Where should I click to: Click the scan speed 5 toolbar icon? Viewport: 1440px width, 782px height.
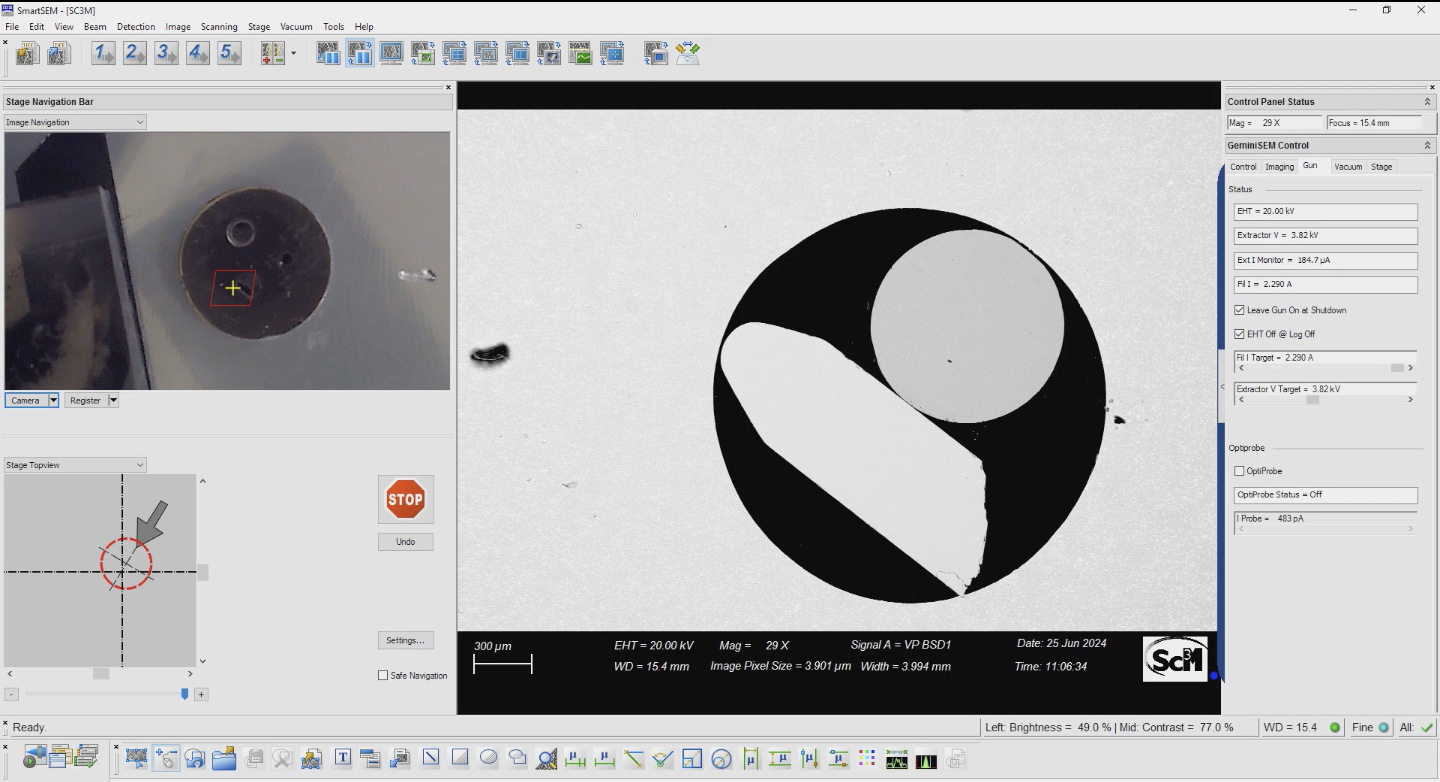click(230, 54)
